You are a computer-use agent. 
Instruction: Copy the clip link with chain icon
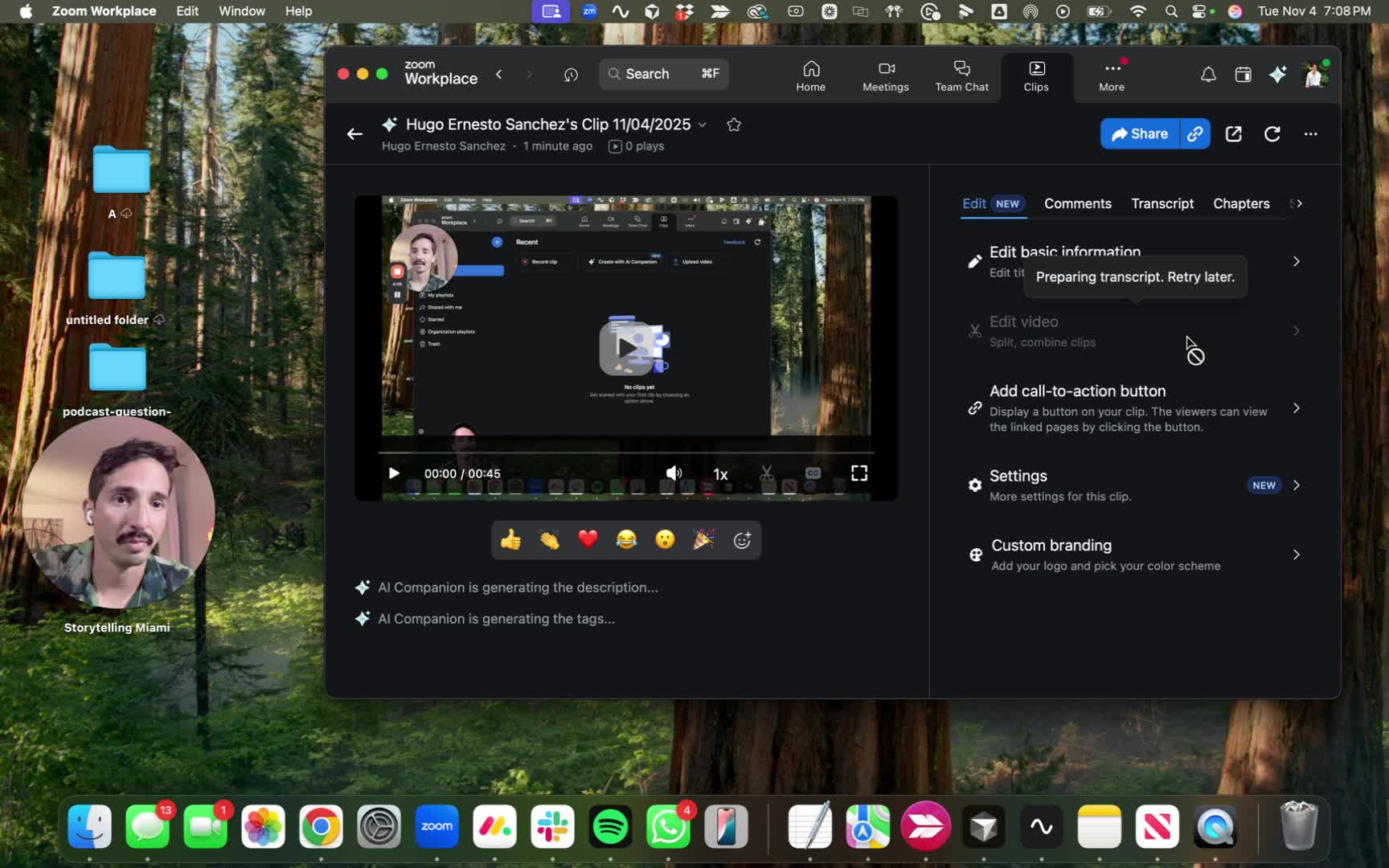[x=1195, y=134]
